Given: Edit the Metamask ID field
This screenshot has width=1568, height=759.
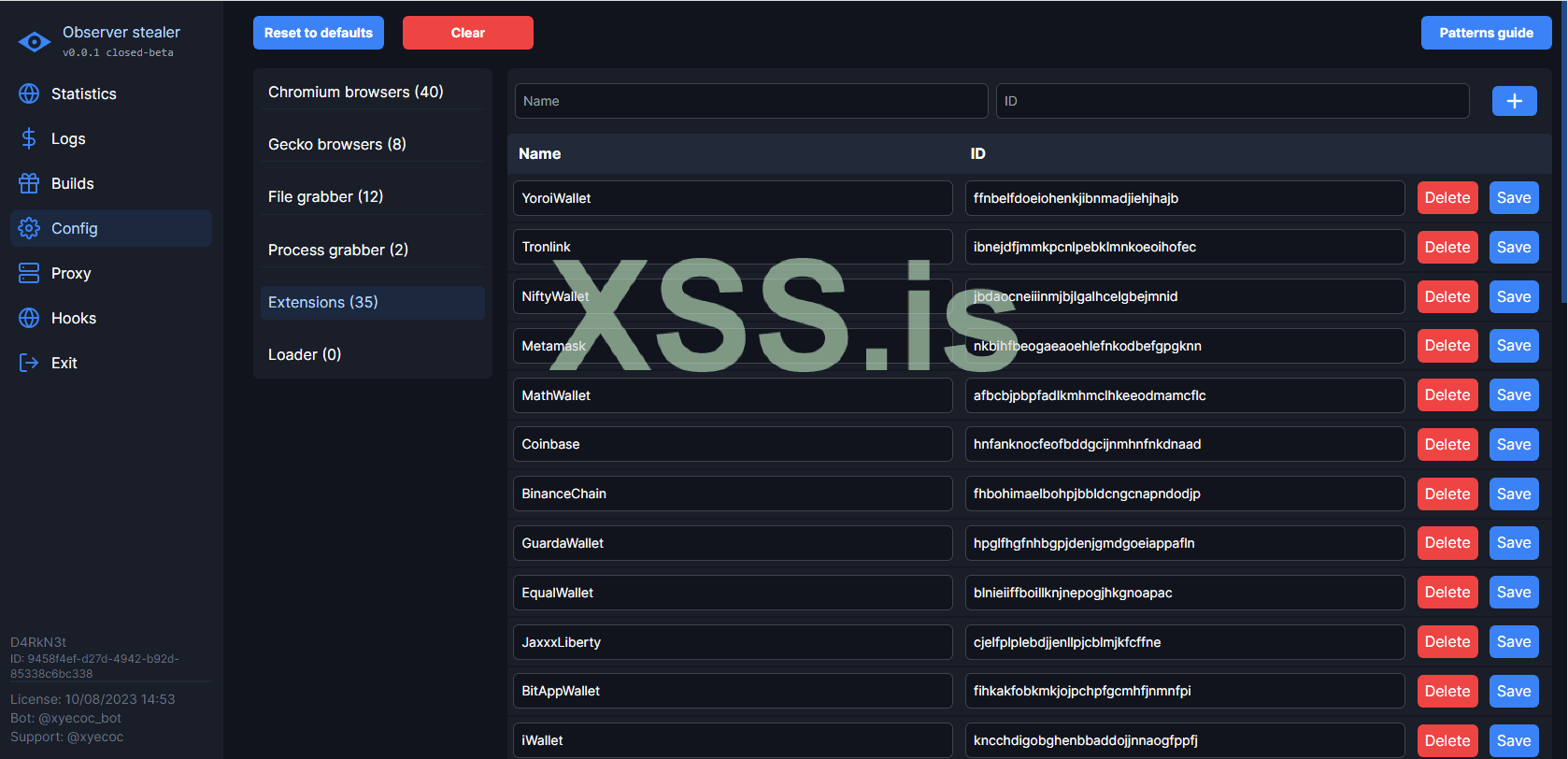Looking at the screenshot, I should (x=1185, y=346).
